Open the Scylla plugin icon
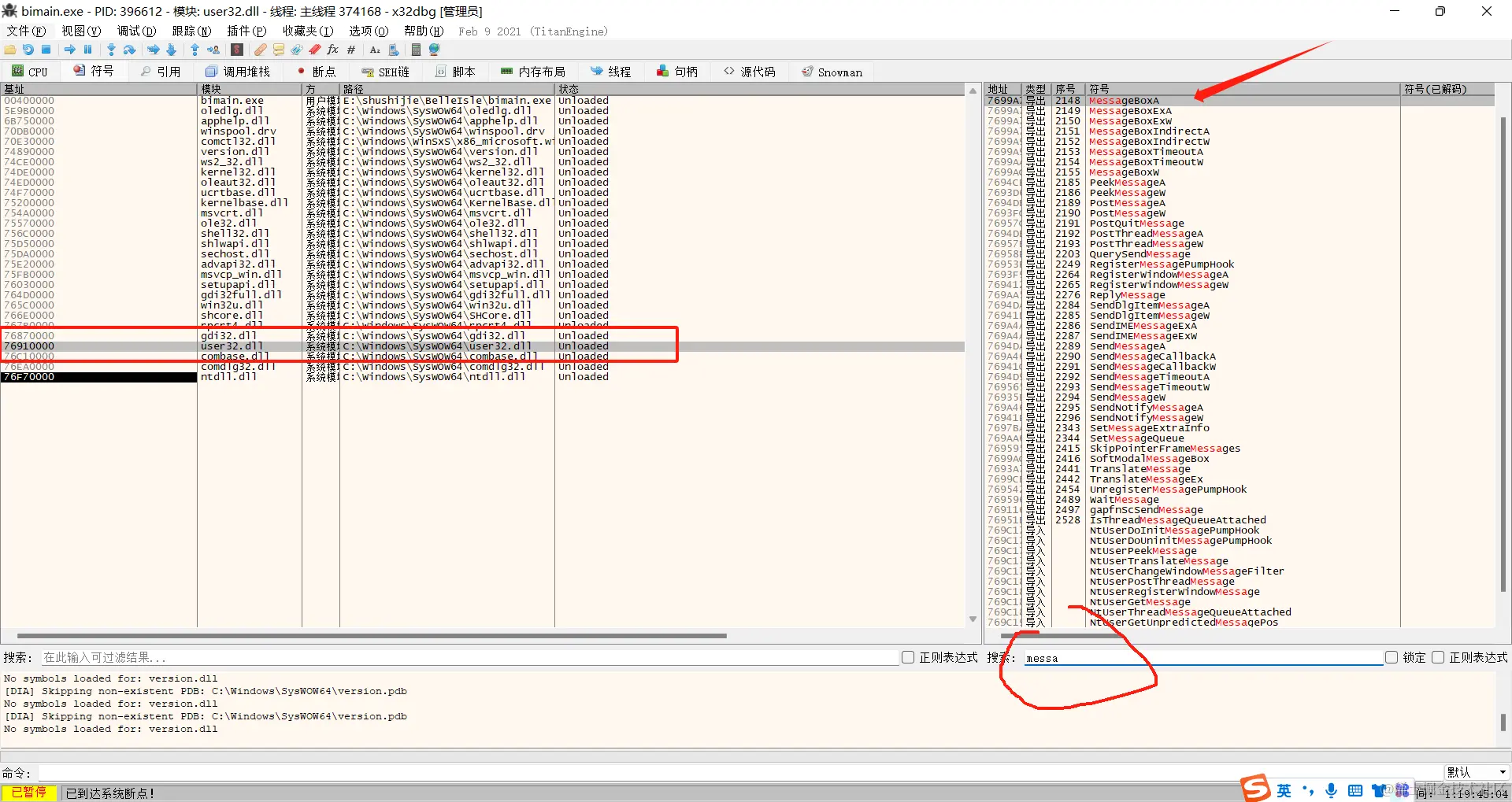This screenshot has height=802, width=1512. 237,50
